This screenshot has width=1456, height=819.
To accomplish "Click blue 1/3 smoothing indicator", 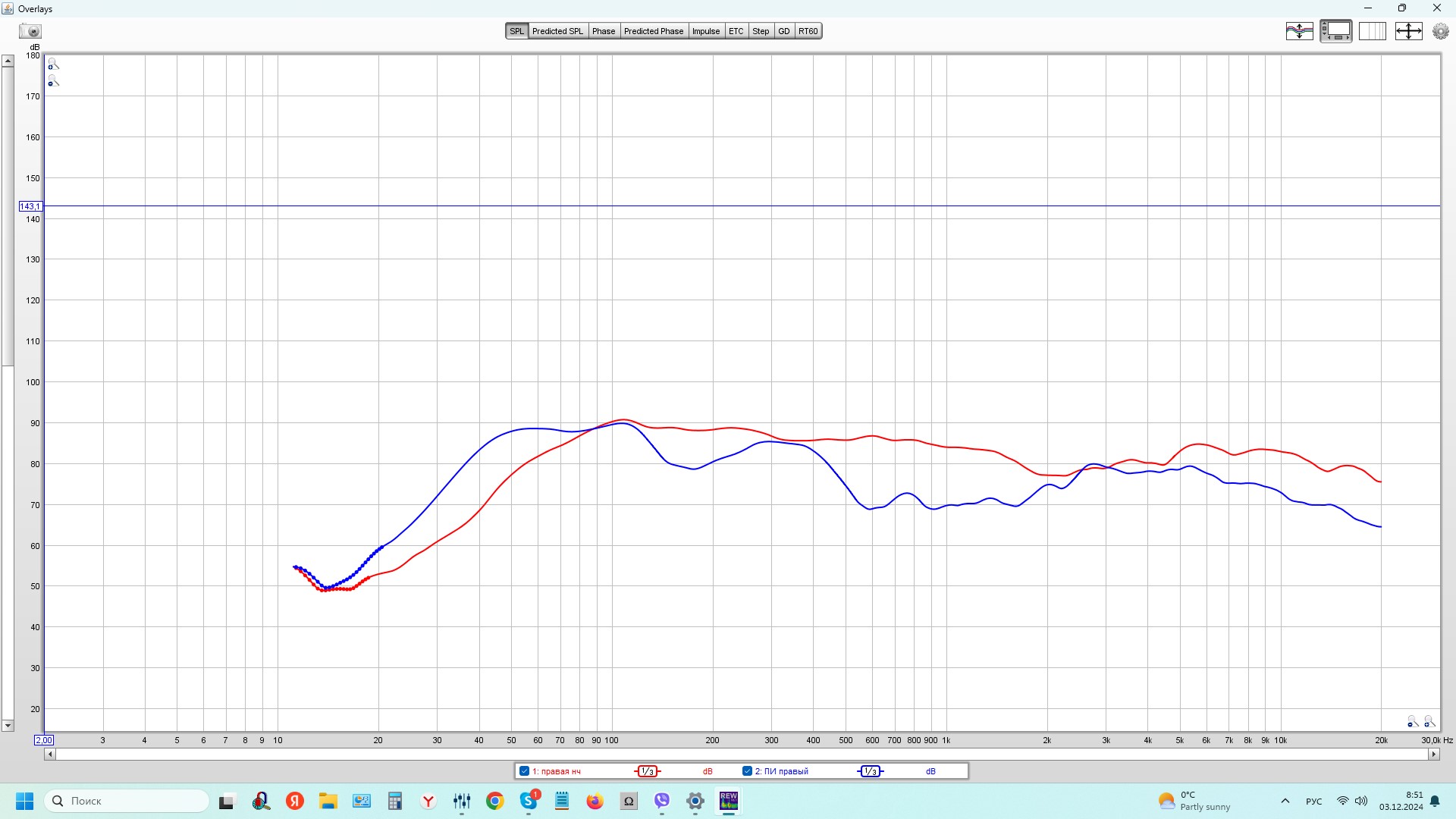I will [871, 771].
